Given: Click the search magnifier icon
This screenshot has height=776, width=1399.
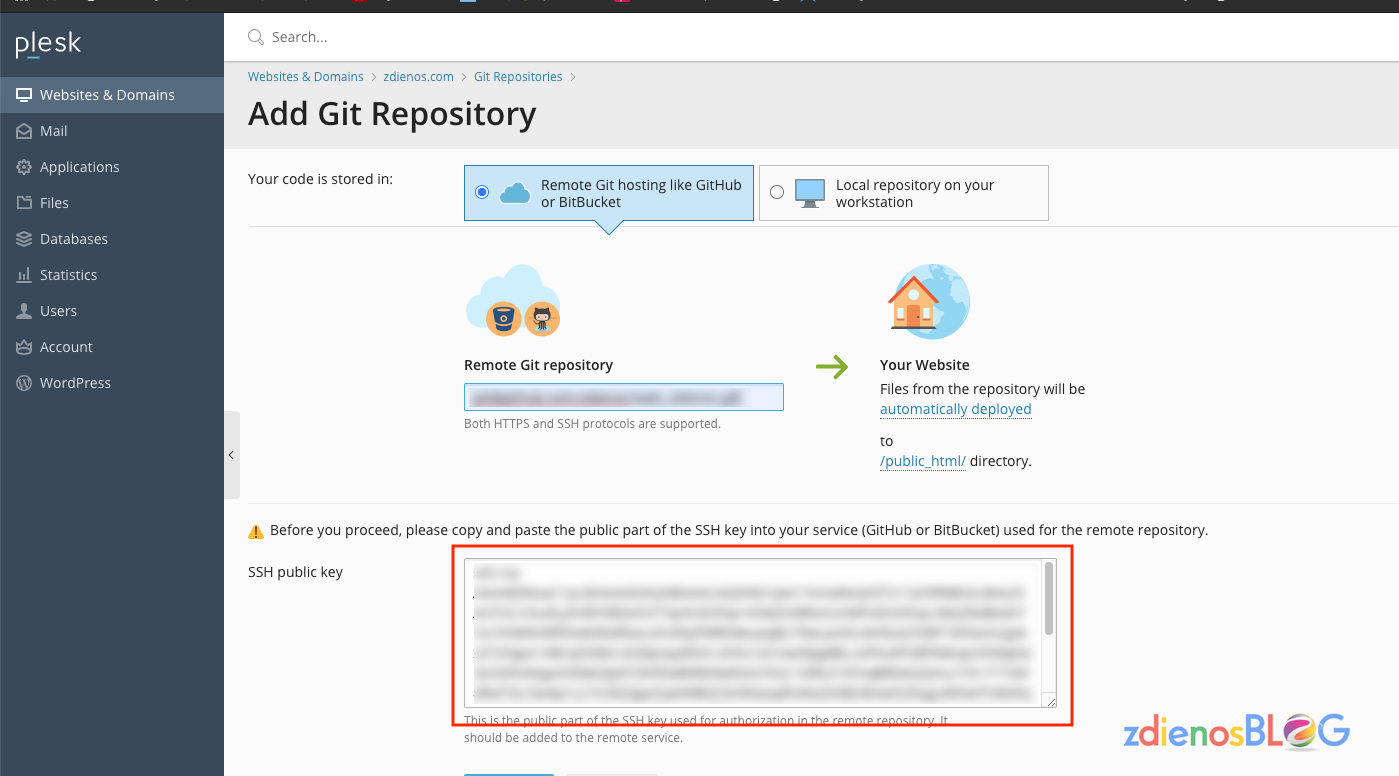Looking at the screenshot, I should click(x=254, y=36).
